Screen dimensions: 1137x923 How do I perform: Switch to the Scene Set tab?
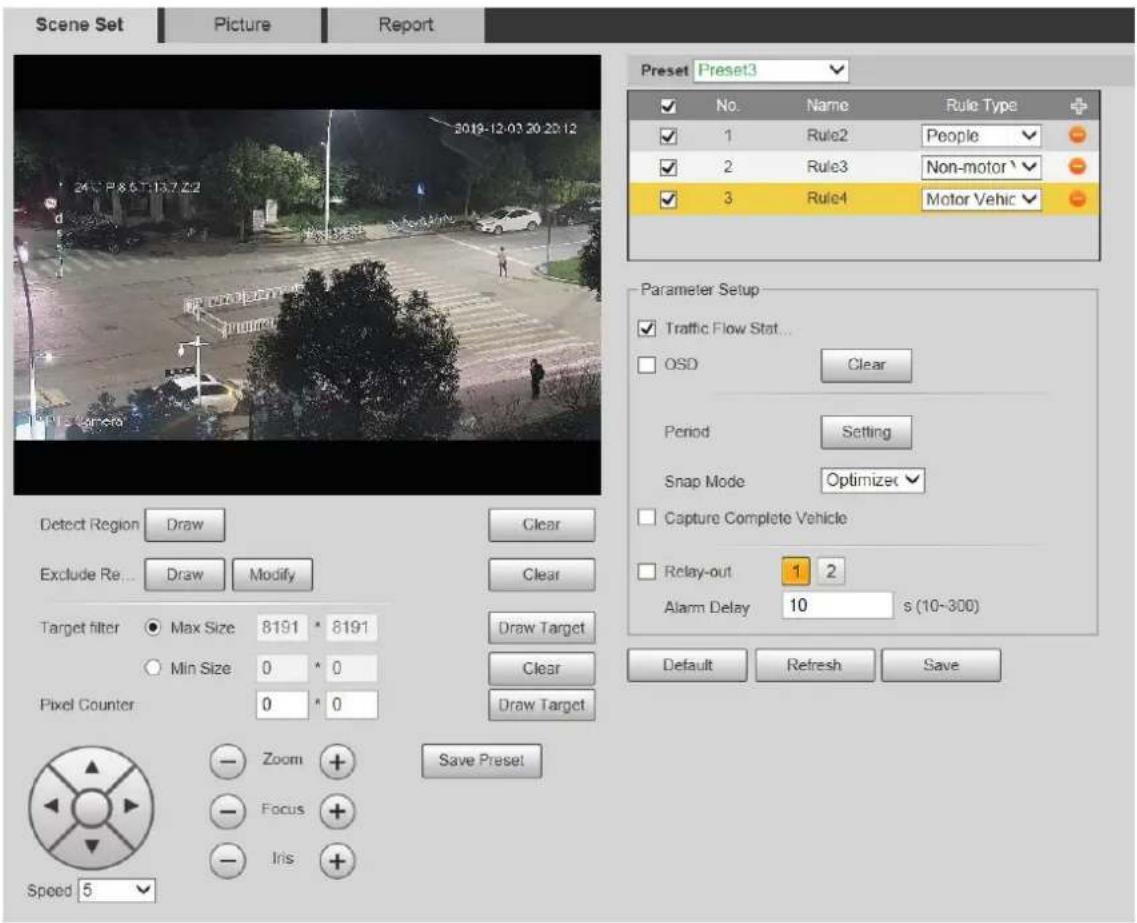[79, 25]
